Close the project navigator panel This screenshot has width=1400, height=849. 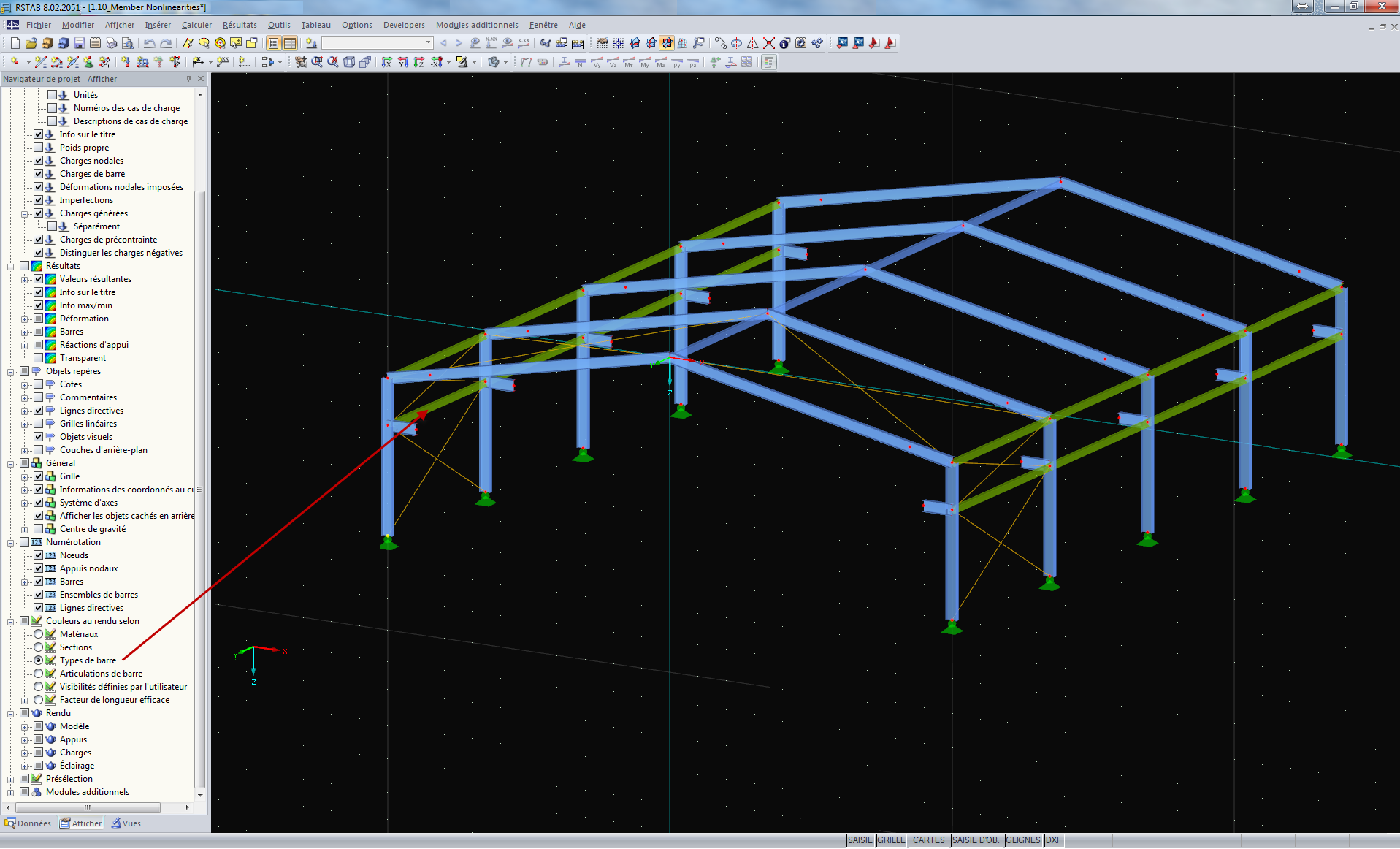[201, 79]
